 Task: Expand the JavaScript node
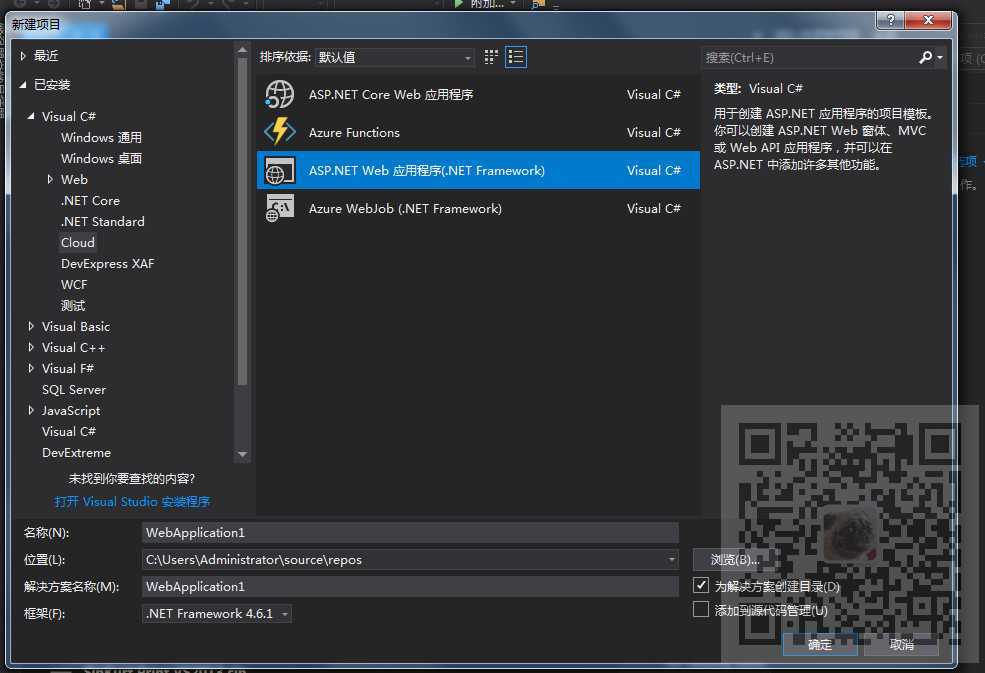[31, 410]
